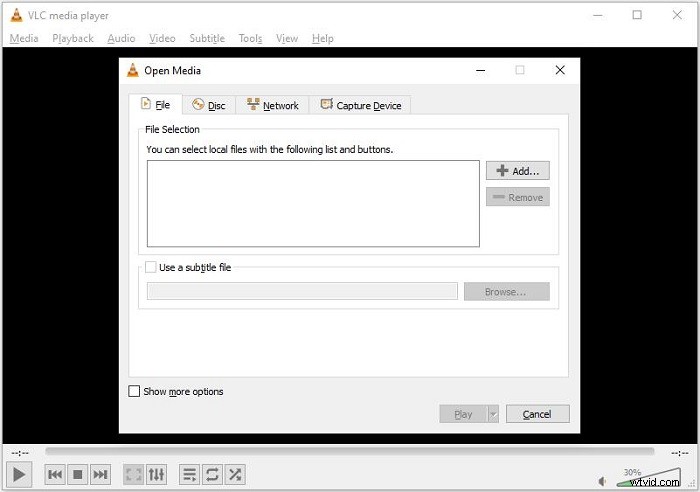Stop playback with the square button
This screenshot has width=700, height=492.
coord(78,474)
